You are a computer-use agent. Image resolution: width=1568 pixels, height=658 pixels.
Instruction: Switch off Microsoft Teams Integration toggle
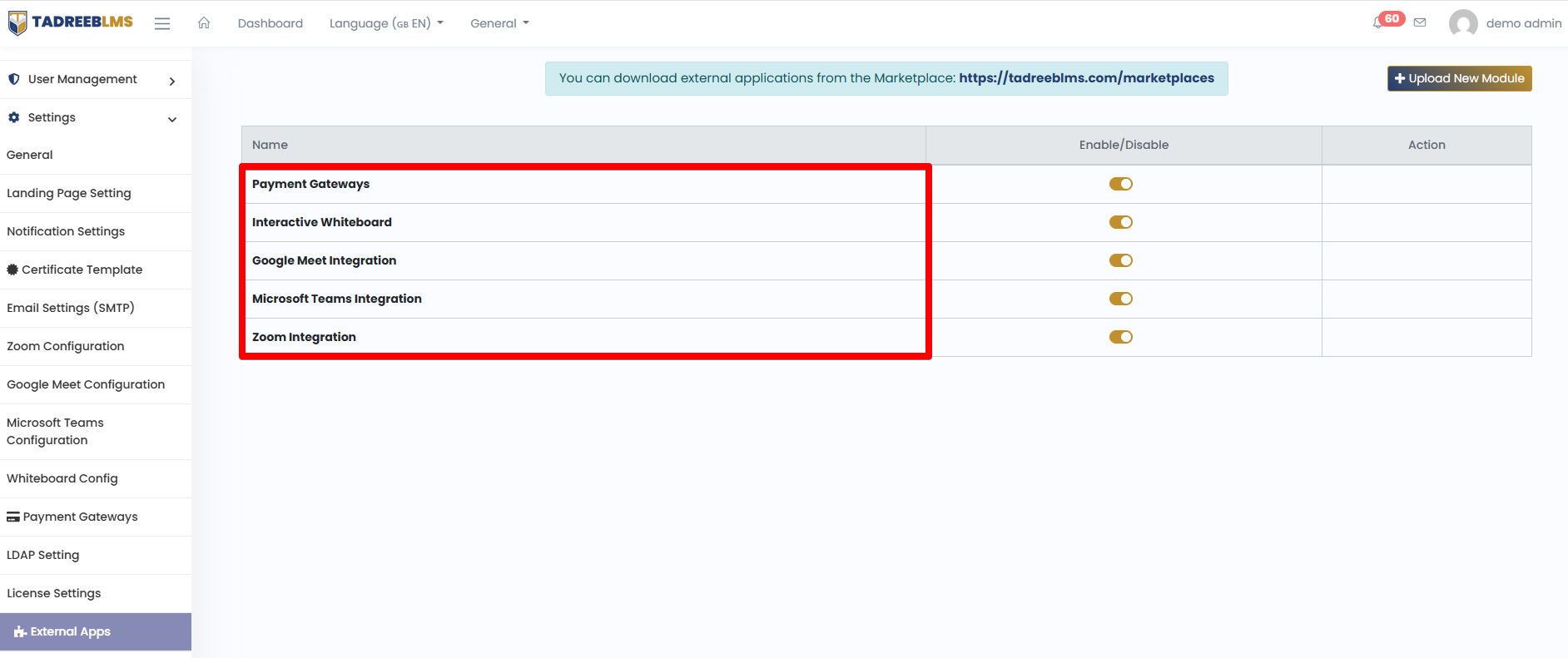pos(1121,299)
